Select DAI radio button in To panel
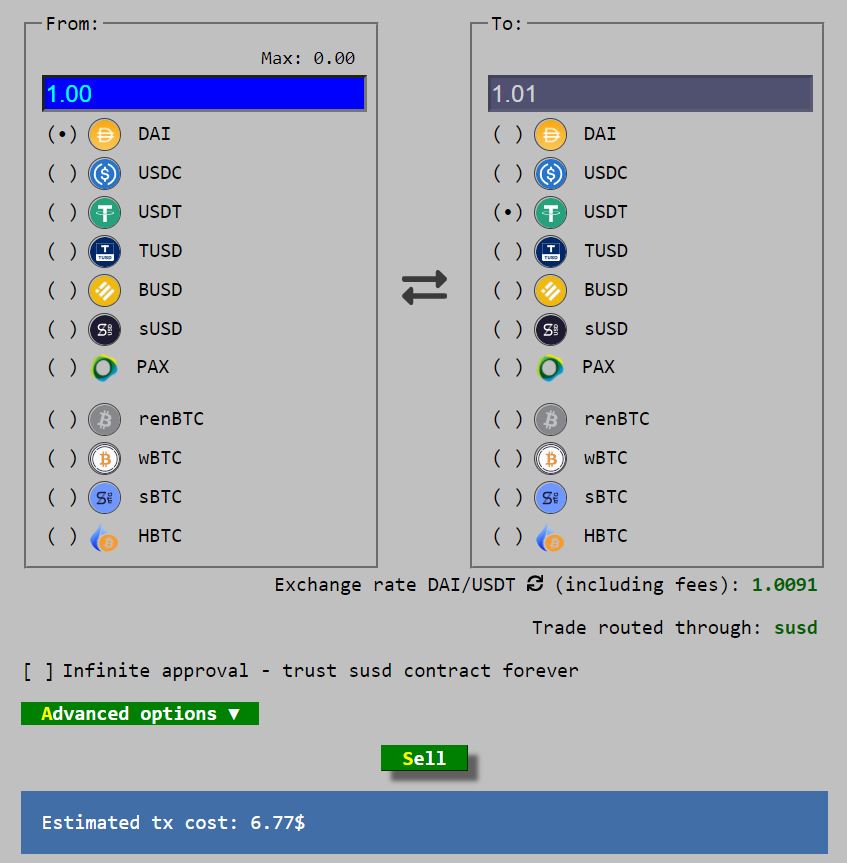 [x=507, y=134]
